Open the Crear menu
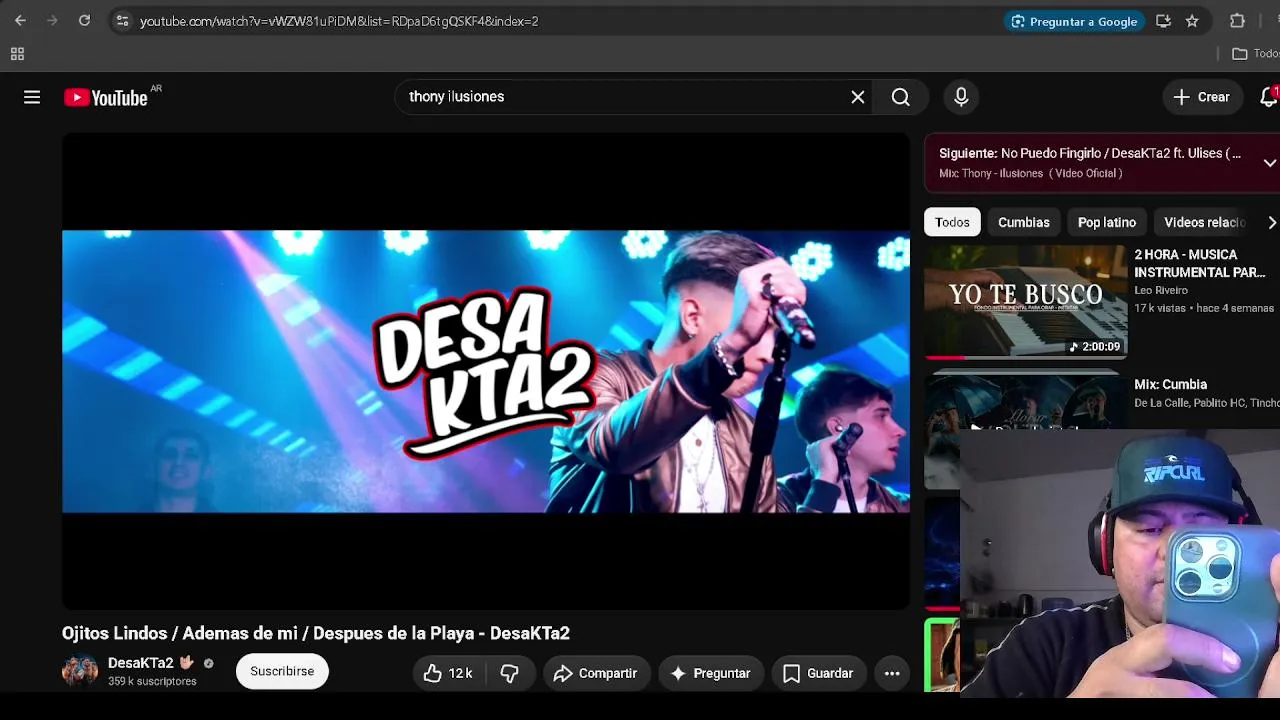The height and width of the screenshot is (720, 1280). pos(1201,97)
